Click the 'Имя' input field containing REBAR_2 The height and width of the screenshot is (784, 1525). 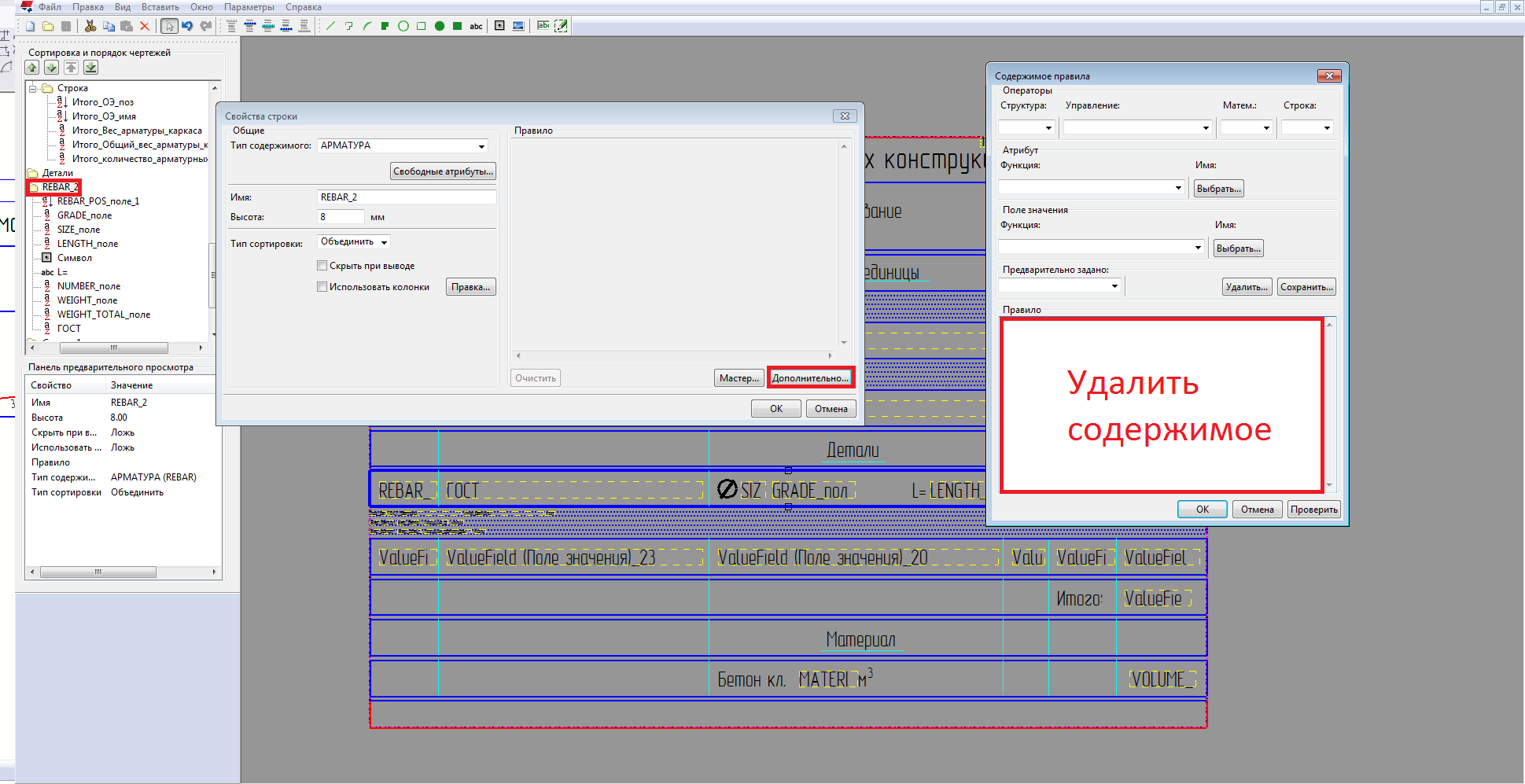(x=407, y=197)
